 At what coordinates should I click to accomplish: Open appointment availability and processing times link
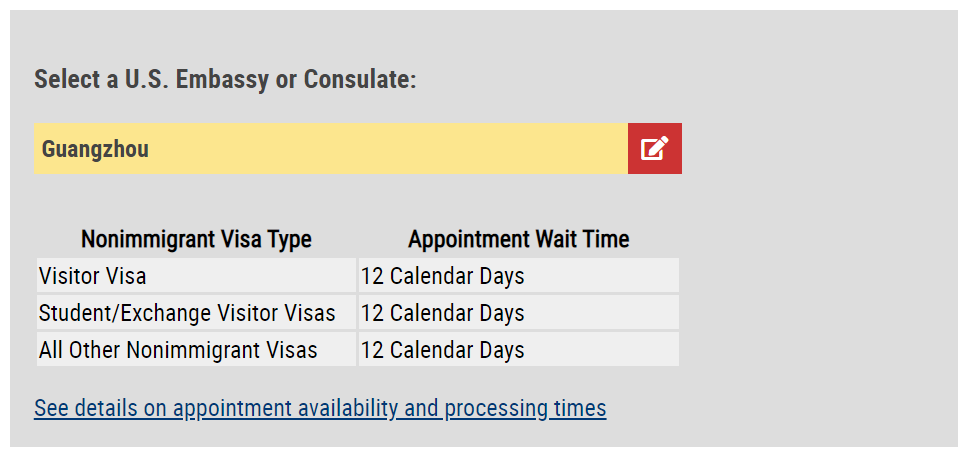click(320, 408)
